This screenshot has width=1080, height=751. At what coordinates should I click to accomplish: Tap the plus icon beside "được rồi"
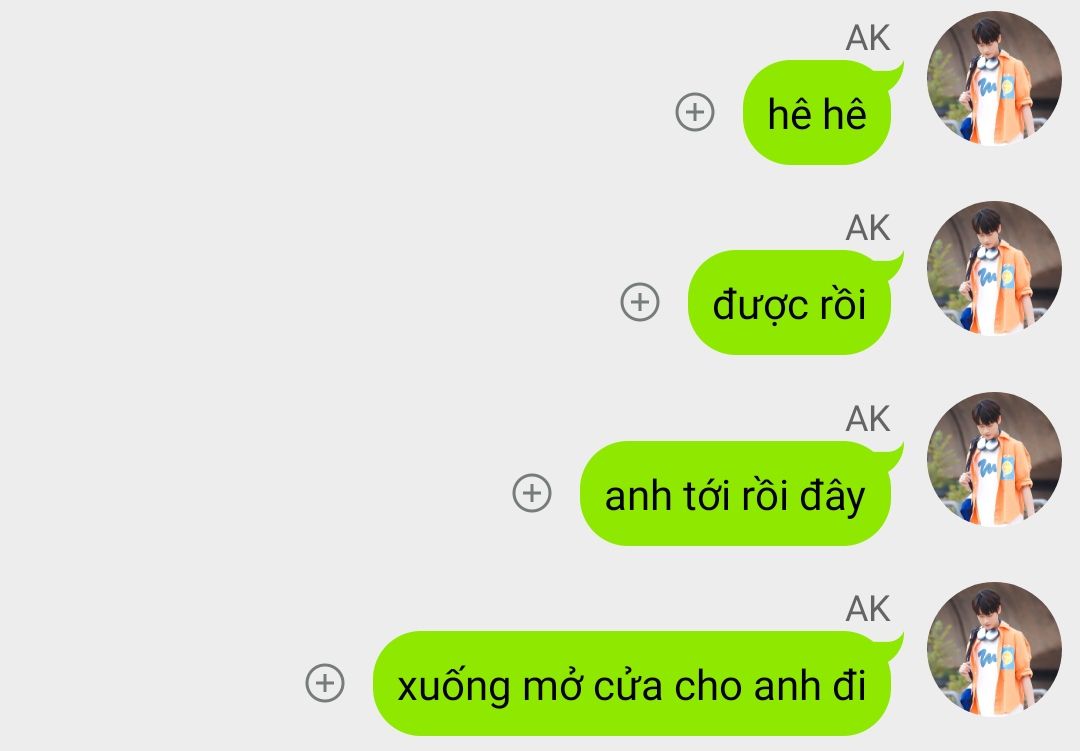tap(640, 302)
